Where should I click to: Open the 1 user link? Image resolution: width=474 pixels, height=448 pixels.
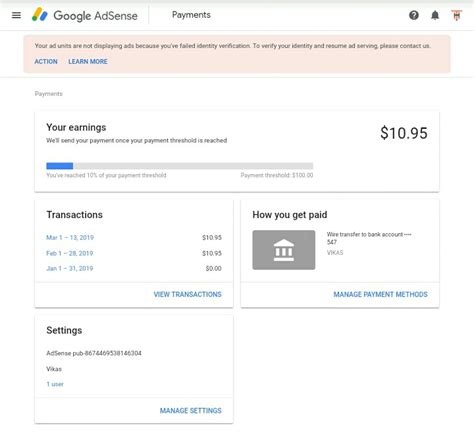[x=55, y=384]
